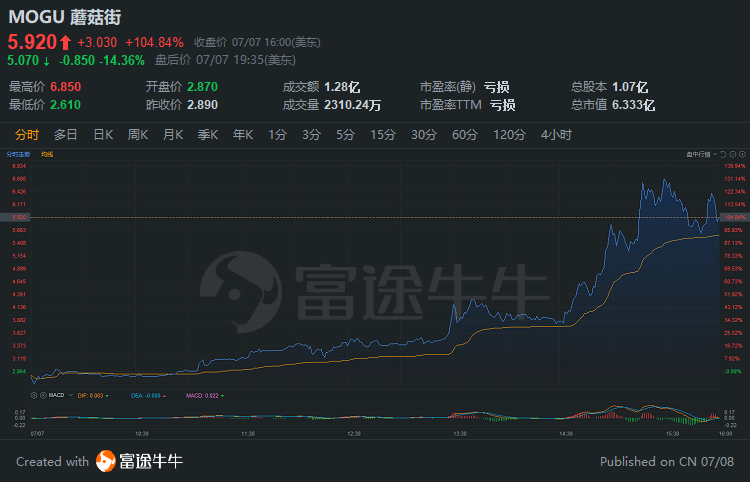Click the MACD: 0.022 indicator value
This screenshot has width=750, height=482.
tap(202, 395)
